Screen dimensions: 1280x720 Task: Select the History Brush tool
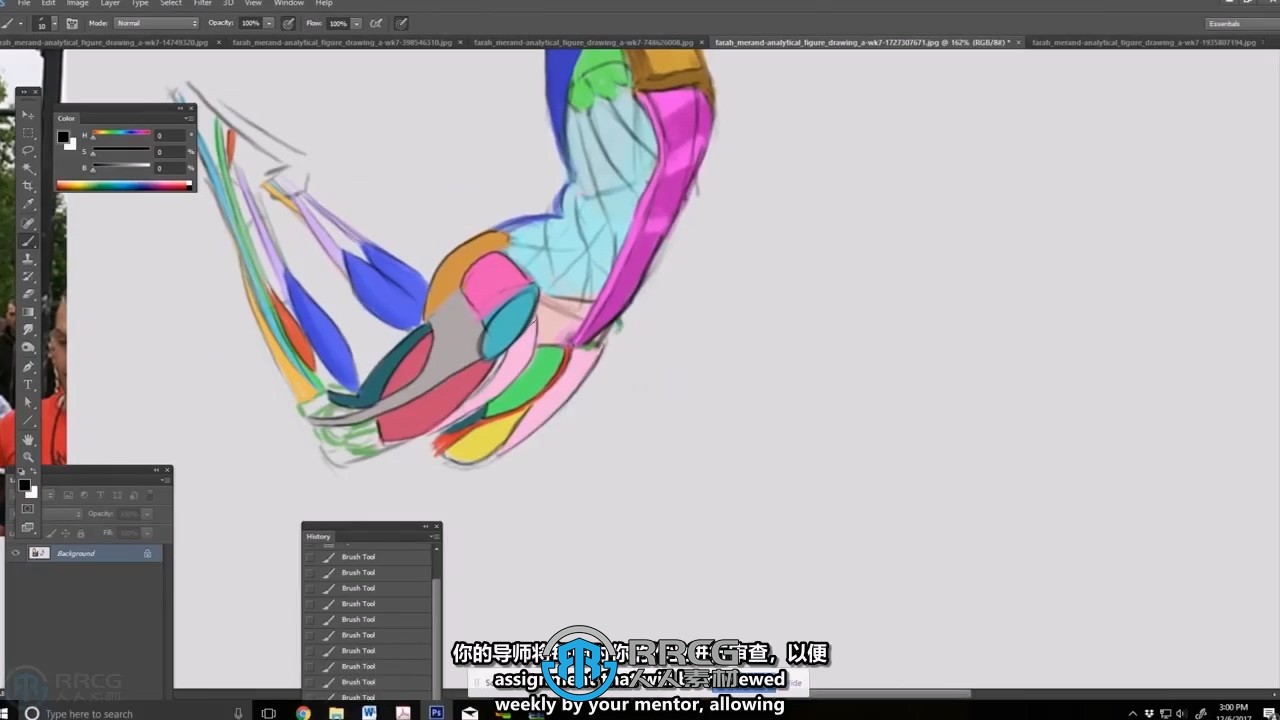[x=28, y=277]
